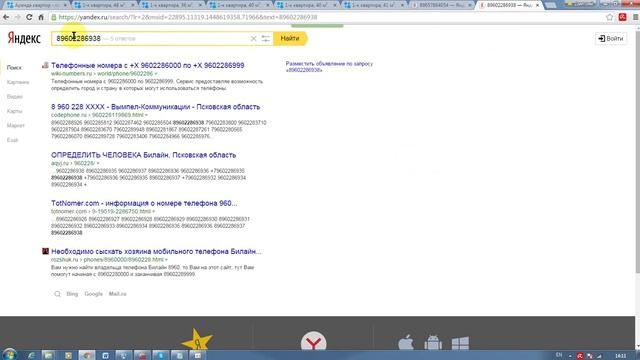Reload the page with refresh icon
This screenshot has width=640, height=360.
tap(29, 17)
